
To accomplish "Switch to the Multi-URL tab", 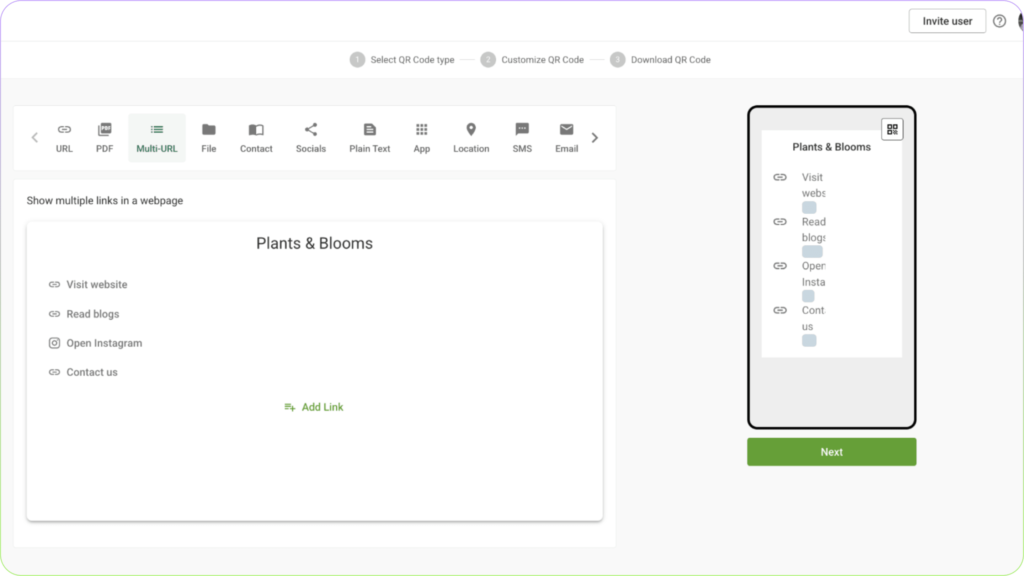I will (x=156, y=137).
